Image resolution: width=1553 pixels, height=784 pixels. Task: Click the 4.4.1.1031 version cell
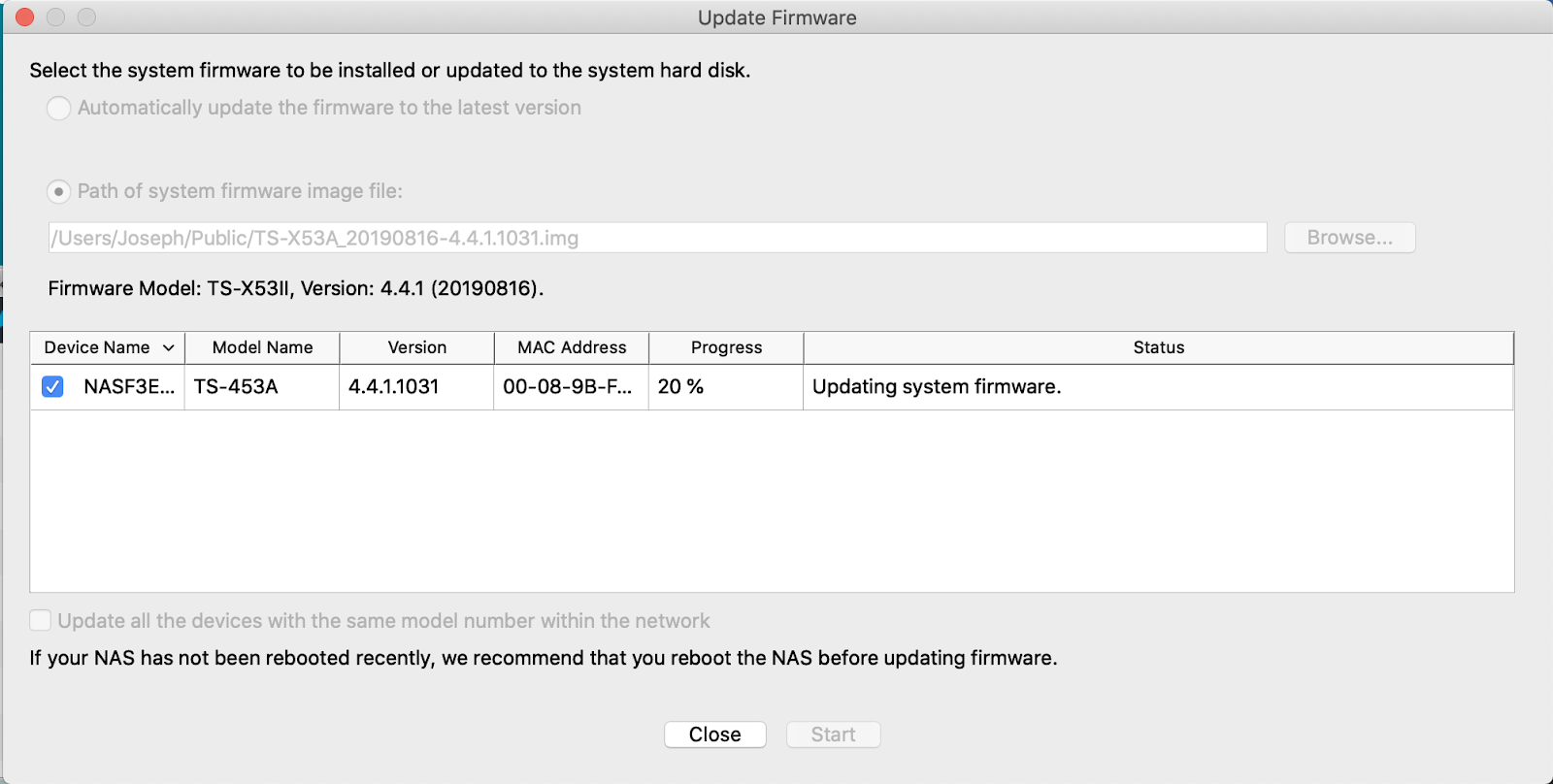[x=416, y=387]
